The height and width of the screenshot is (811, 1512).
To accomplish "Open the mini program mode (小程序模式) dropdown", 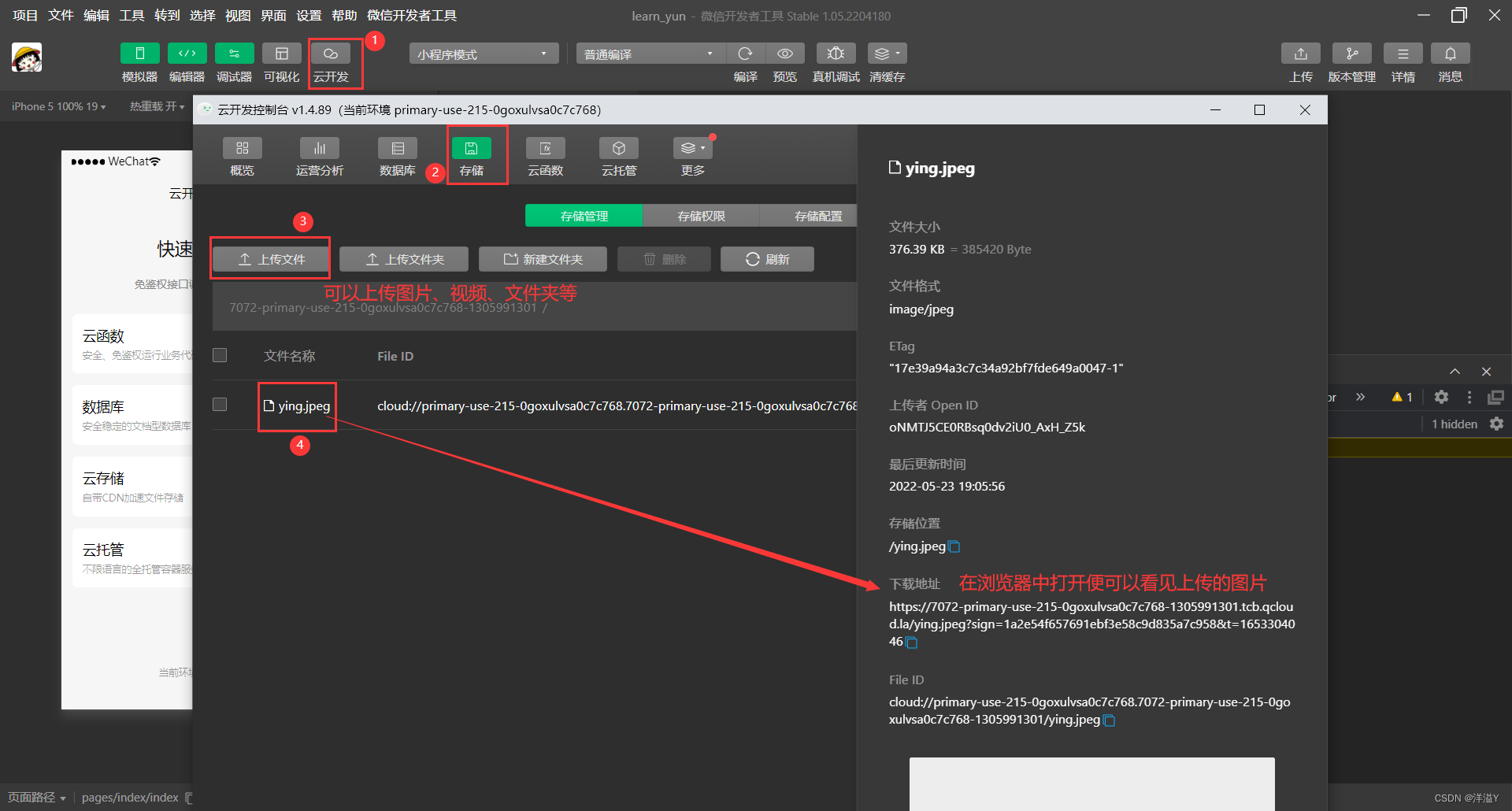I will click(484, 54).
